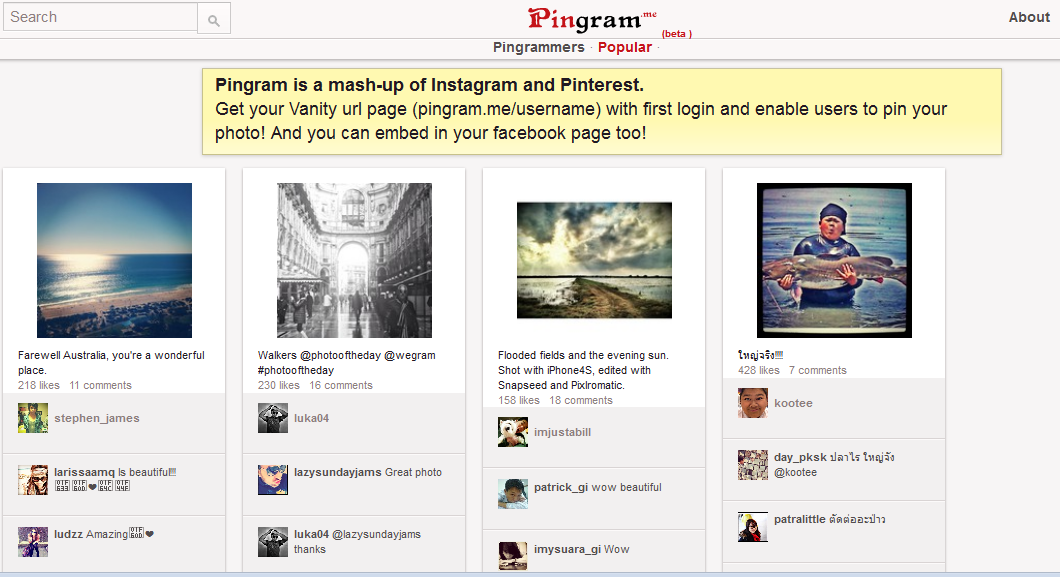Open the About page link
1060x577 pixels.
[x=1029, y=18]
